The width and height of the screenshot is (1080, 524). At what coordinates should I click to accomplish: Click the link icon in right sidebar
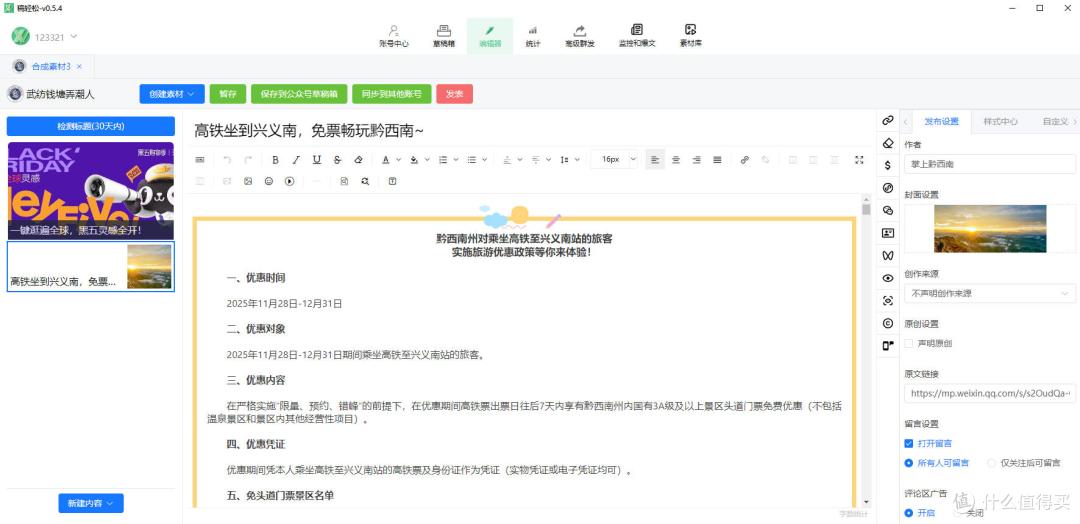(x=888, y=120)
